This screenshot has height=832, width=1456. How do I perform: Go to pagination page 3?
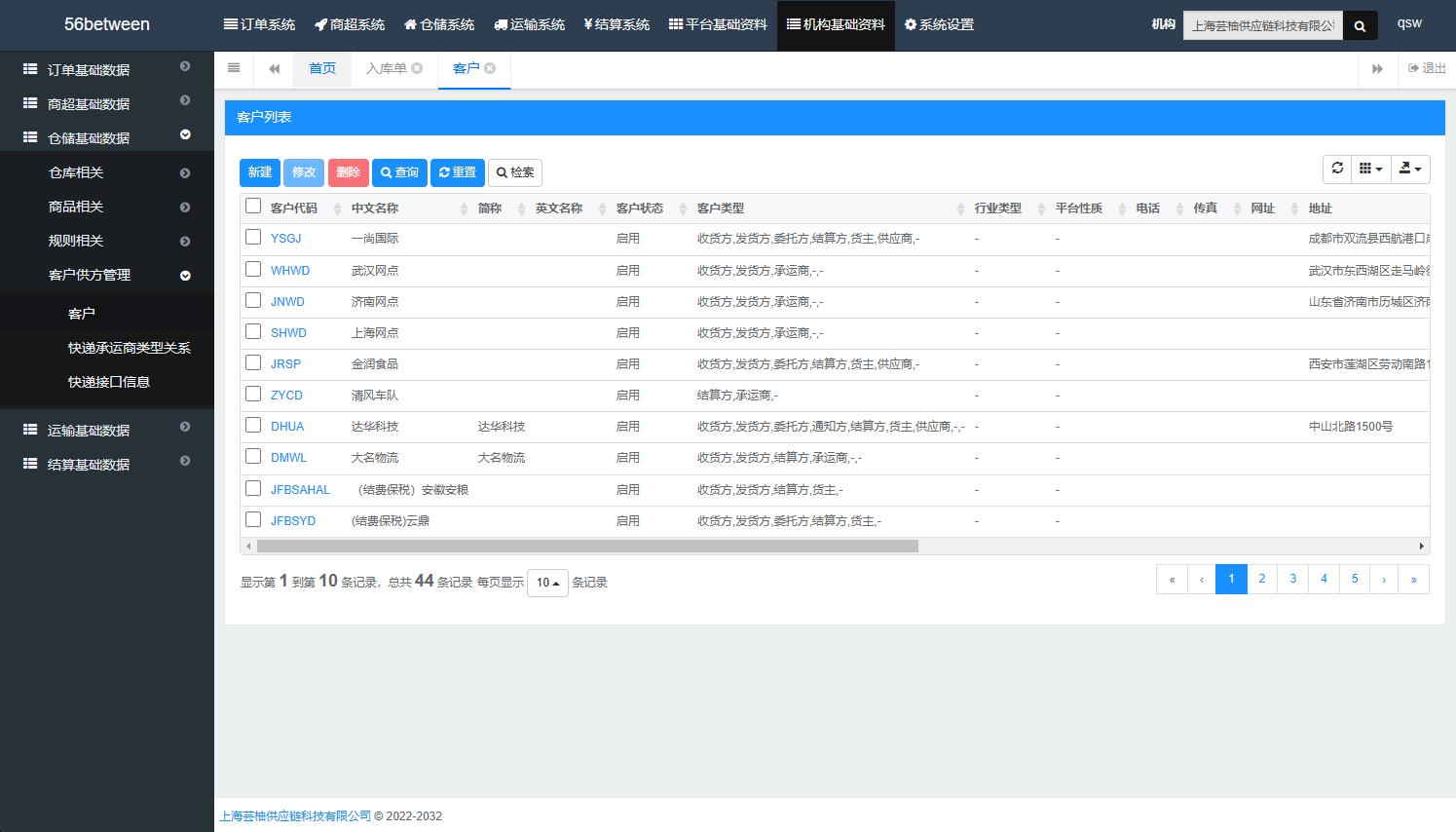(1293, 579)
